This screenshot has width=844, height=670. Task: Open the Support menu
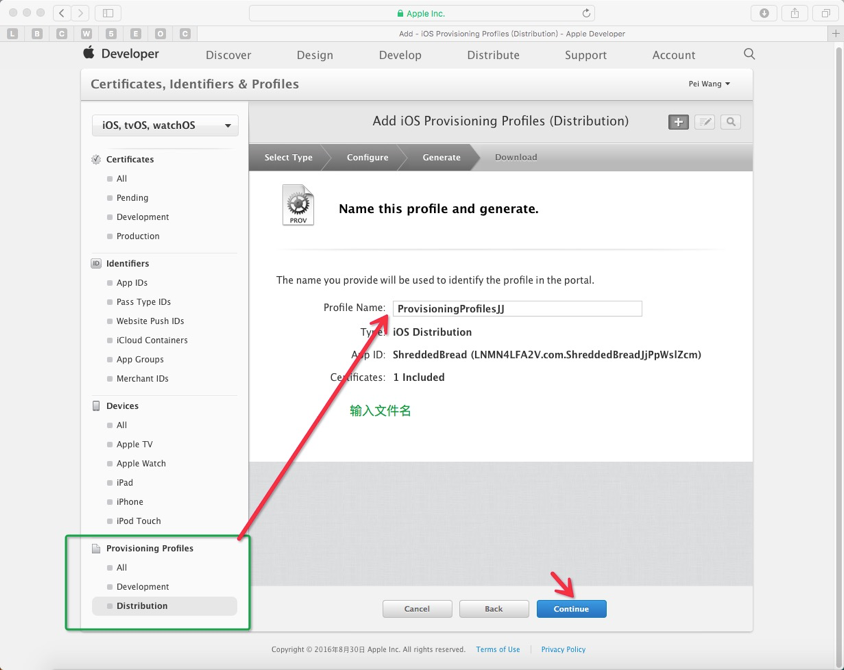point(586,55)
